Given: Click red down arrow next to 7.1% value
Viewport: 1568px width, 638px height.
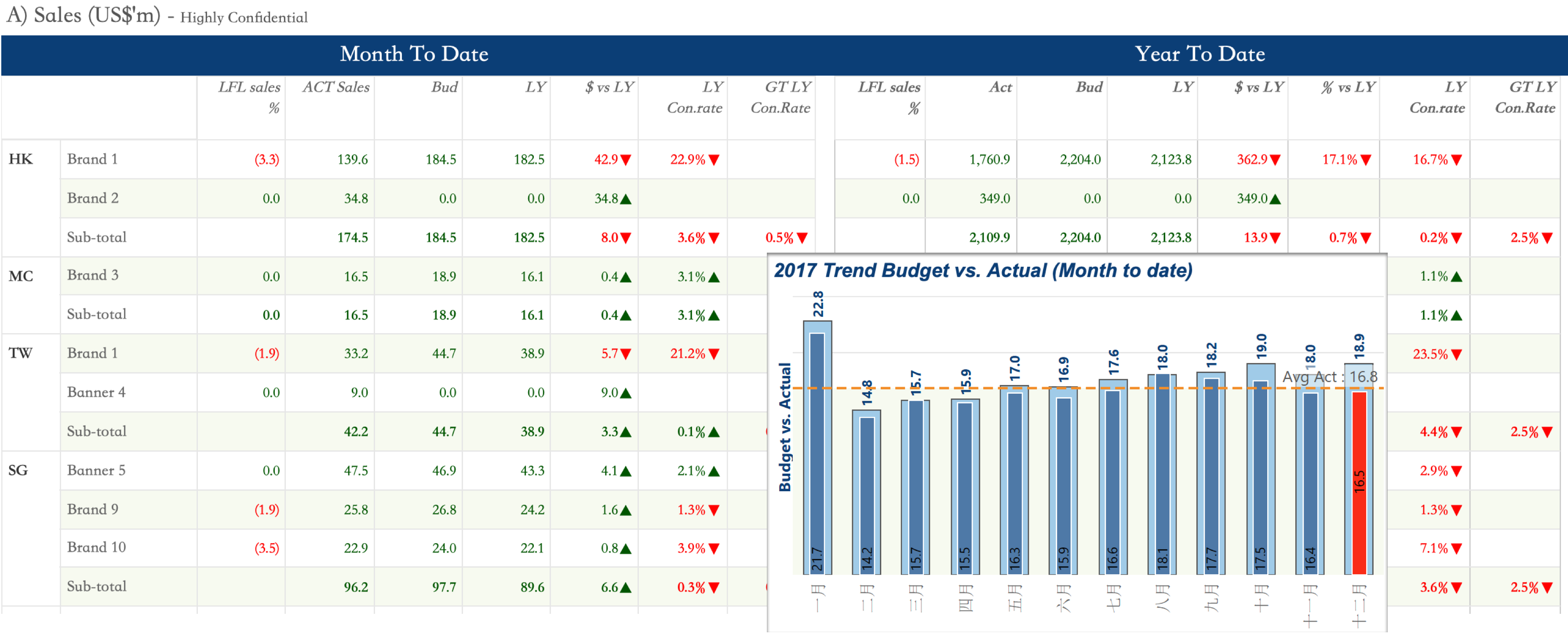Looking at the screenshot, I should [x=1457, y=549].
